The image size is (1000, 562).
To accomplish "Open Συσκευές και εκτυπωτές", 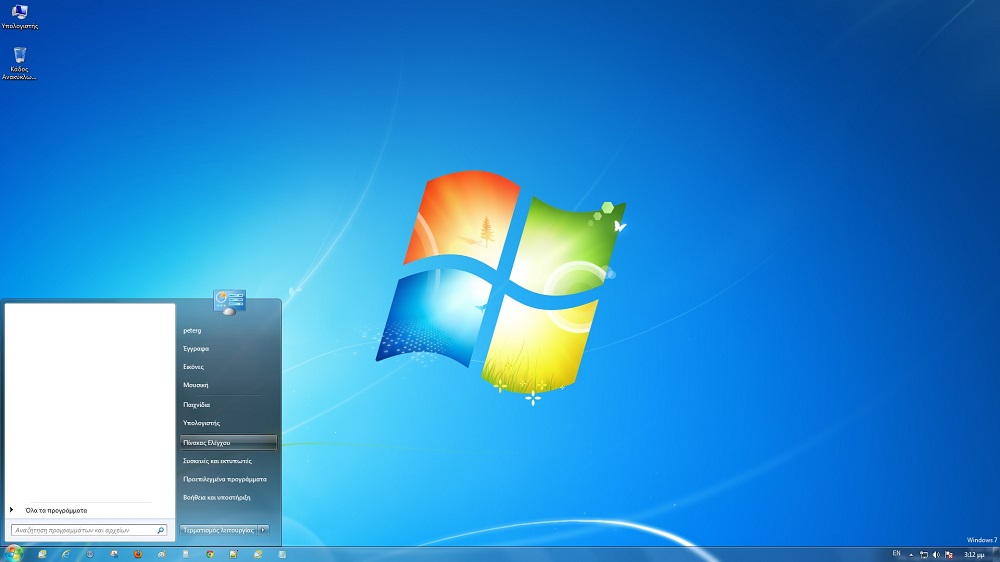I will tap(217, 461).
